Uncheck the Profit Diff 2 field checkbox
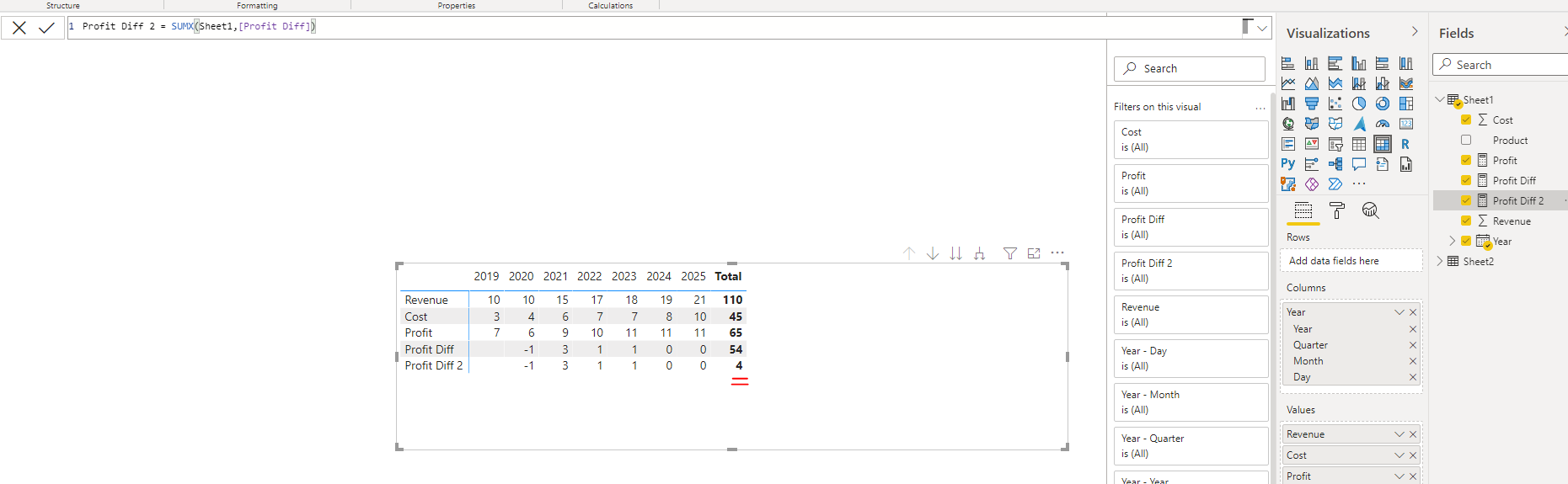The width and height of the screenshot is (1568, 484). [x=1466, y=200]
